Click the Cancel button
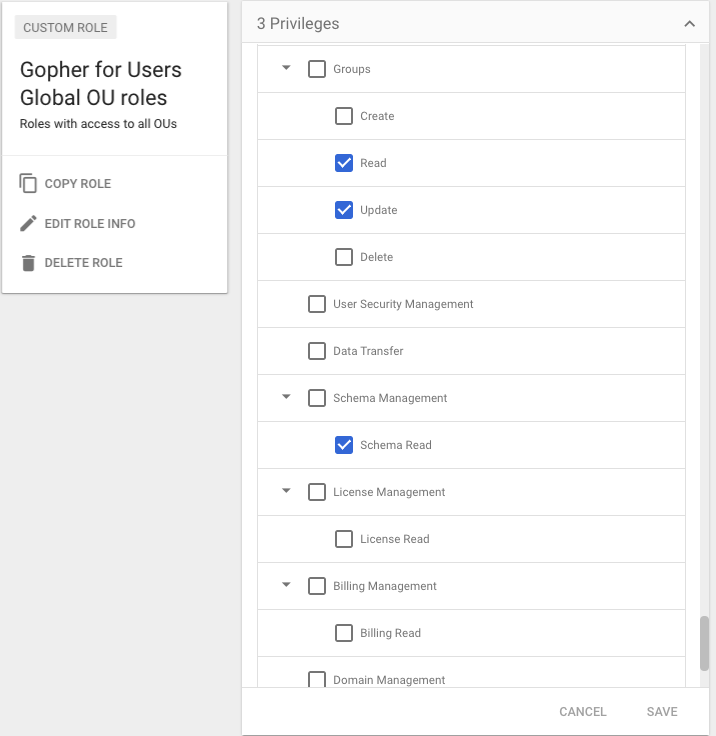 [x=583, y=712]
